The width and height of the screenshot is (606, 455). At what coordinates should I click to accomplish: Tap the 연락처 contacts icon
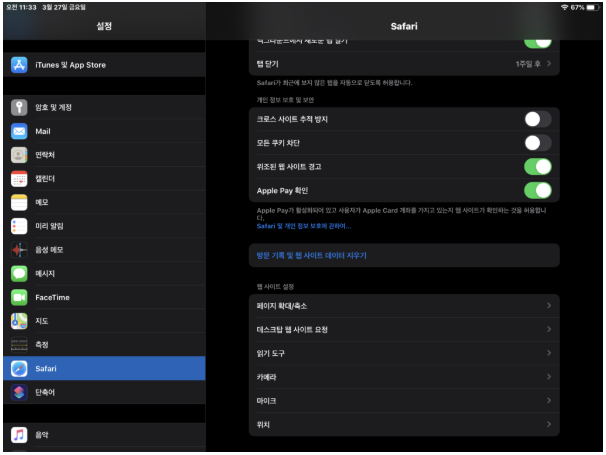pyautogui.click(x=19, y=155)
